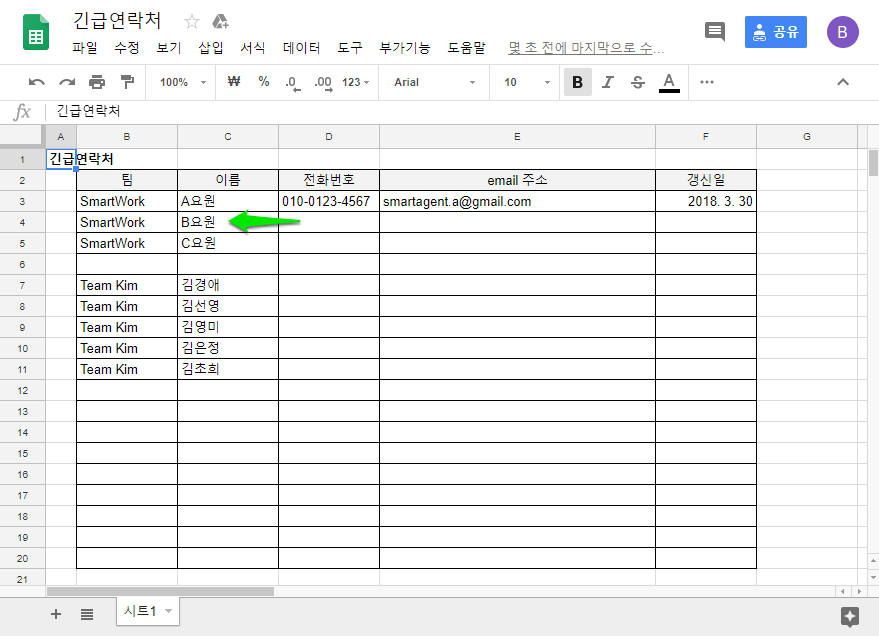Viewport: 879px width, 636px height.
Task: Toggle italic formatting
Action: [x=608, y=82]
